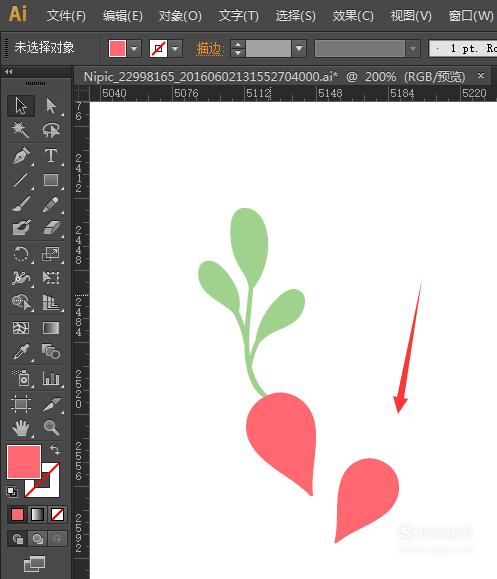Select the Blend tool
The image size is (497, 579).
51,352
